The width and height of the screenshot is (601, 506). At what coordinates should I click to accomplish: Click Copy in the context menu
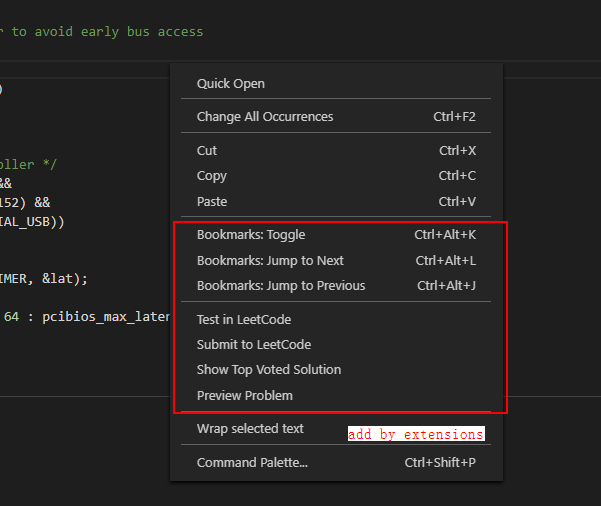[336, 176]
